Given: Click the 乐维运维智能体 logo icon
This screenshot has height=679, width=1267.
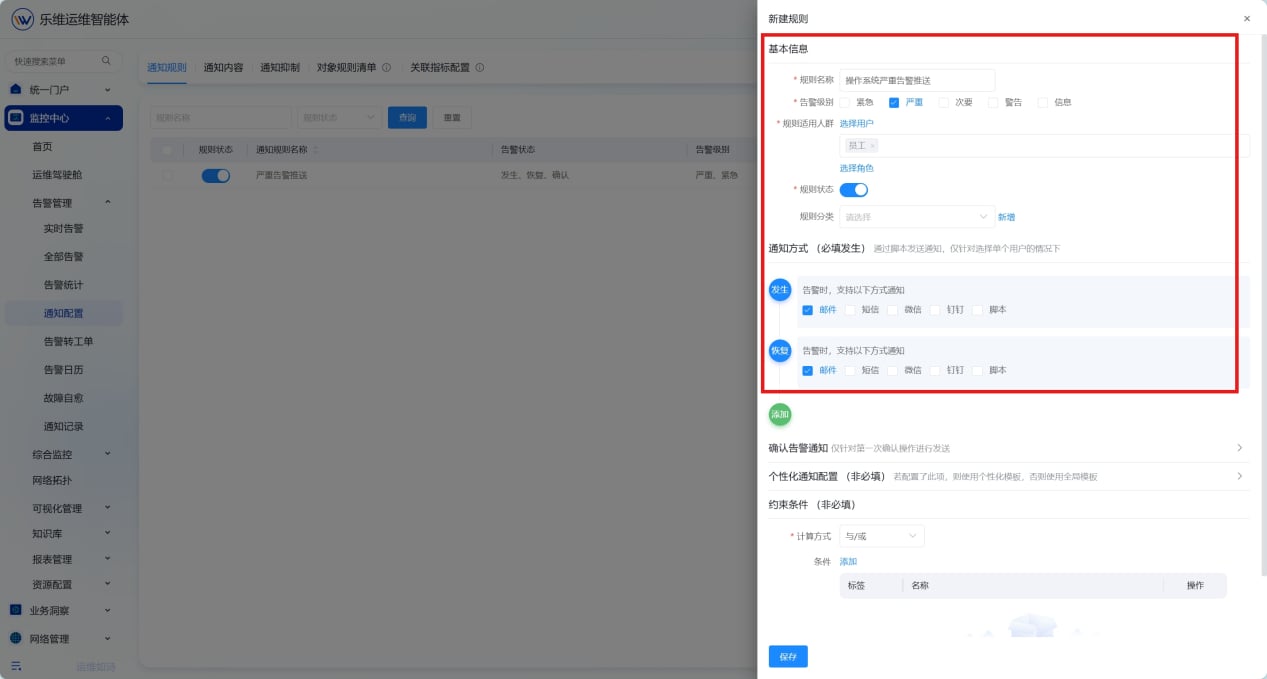Looking at the screenshot, I should (x=22, y=19).
